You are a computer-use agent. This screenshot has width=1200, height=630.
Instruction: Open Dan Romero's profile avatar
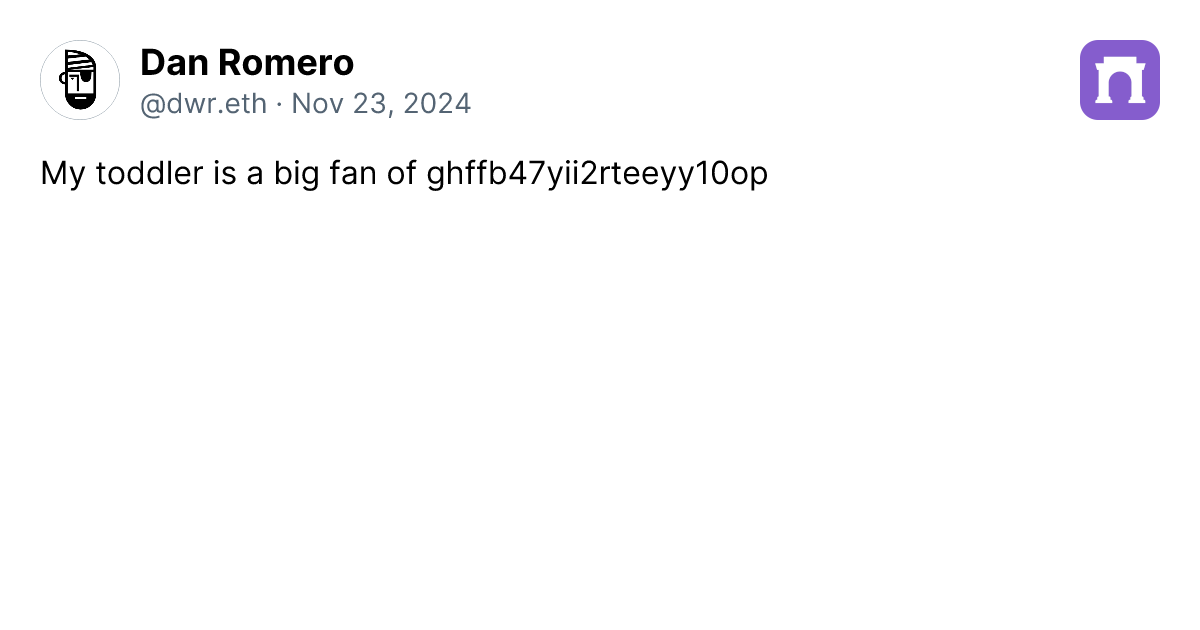click(80, 80)
